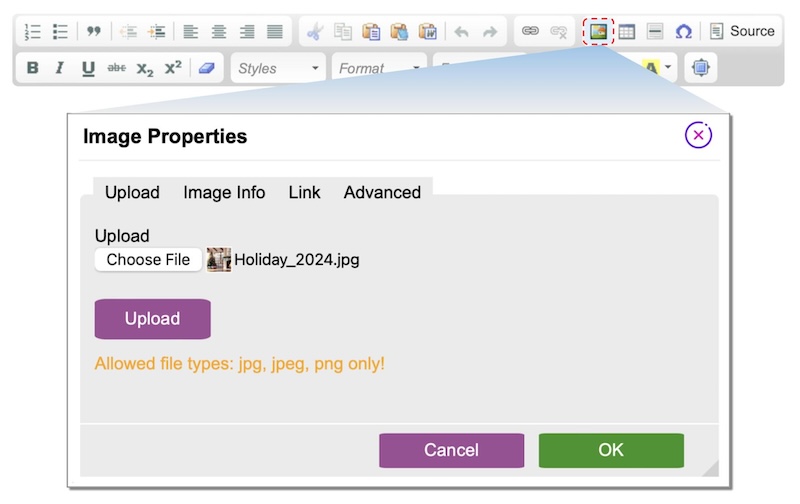The width and height of the screenshot is (800, 504).
Task: Toggle bold formatting
Action: pyautogui.click(x=33, y=67)
